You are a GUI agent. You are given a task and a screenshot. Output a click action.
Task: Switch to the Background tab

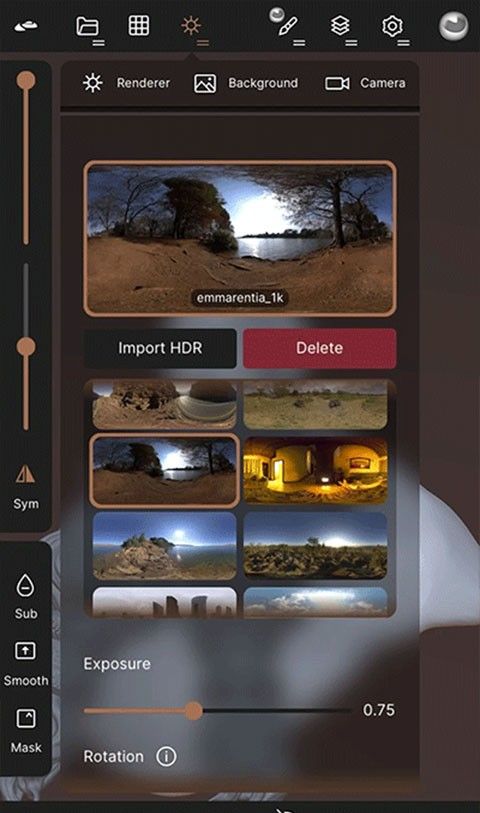pos(246,83)
